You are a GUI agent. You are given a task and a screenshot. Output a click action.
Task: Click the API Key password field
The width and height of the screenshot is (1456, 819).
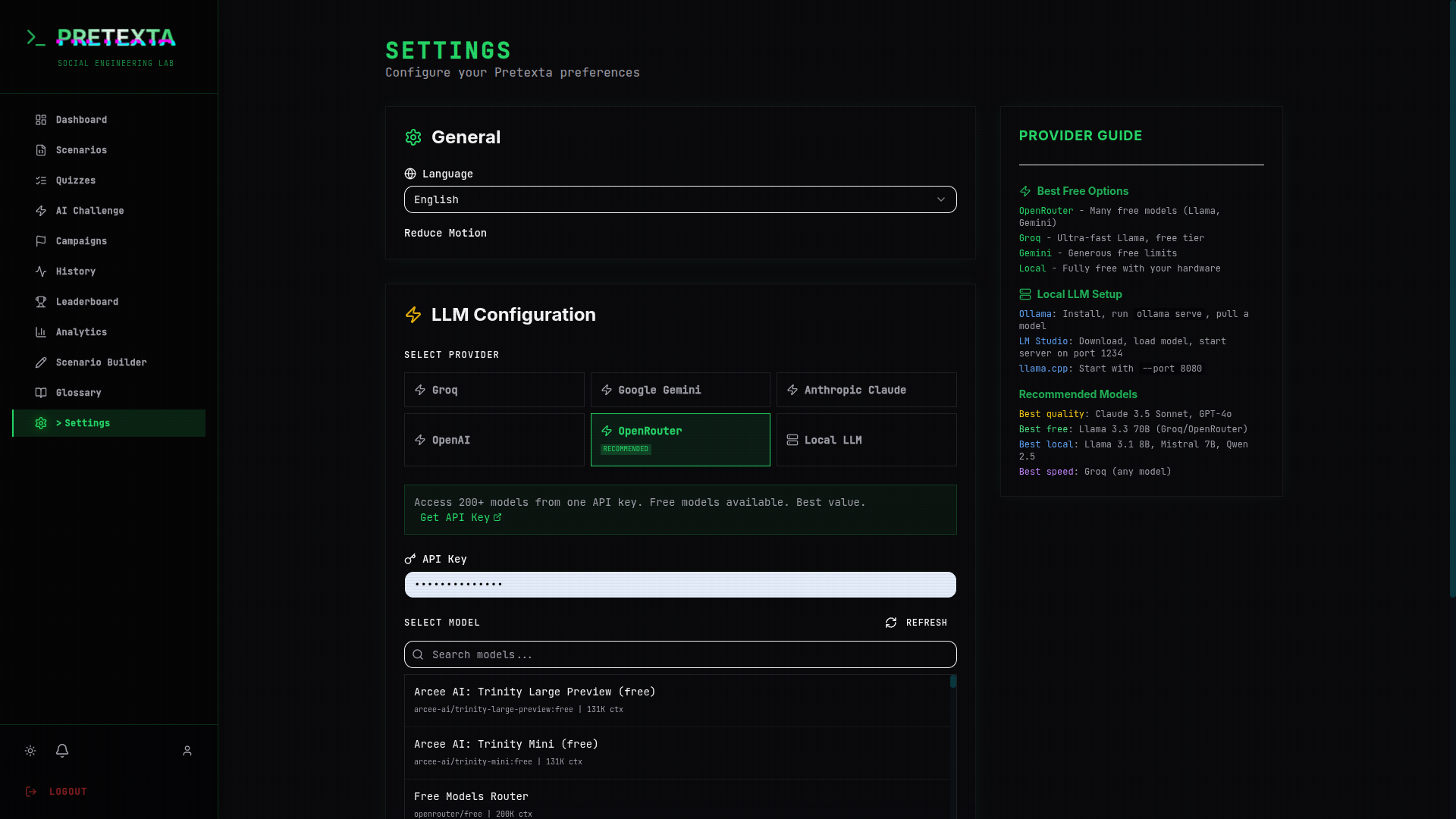680,585
